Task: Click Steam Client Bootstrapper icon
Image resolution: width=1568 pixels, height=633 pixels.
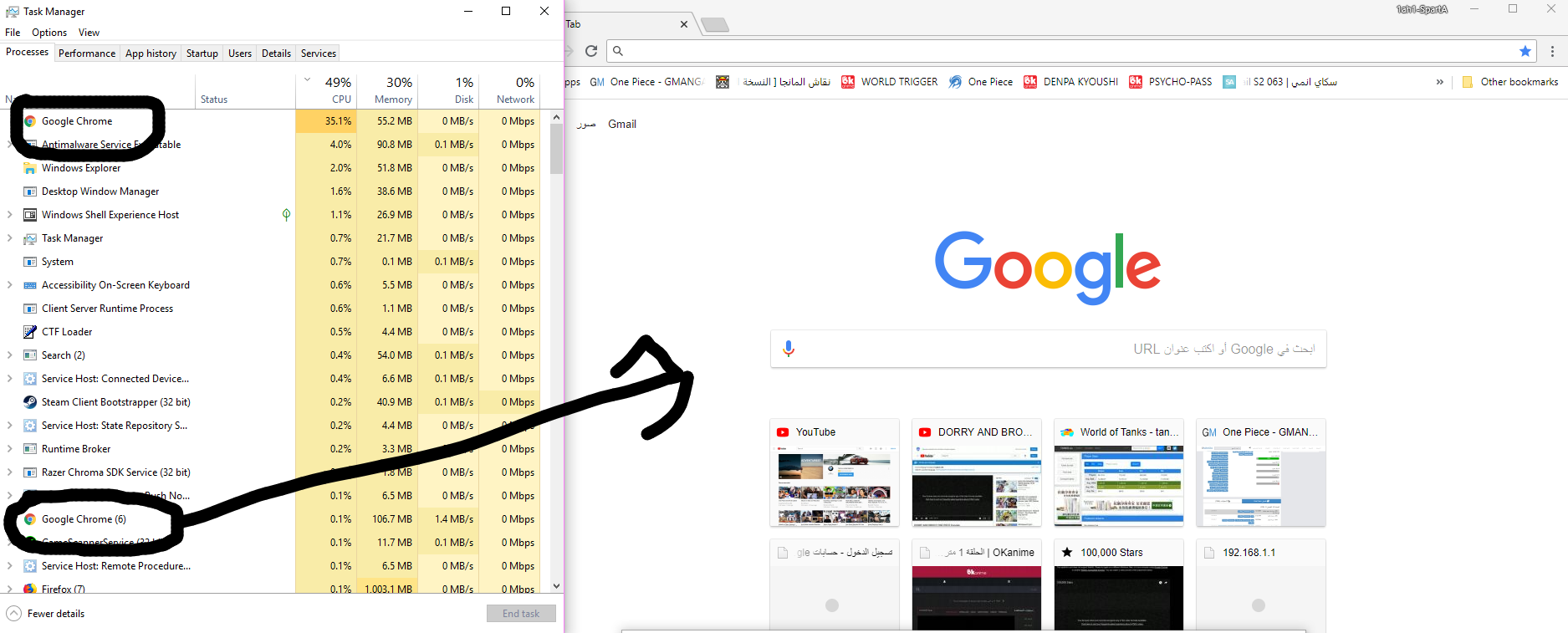Action: click(x=30, y=402)
